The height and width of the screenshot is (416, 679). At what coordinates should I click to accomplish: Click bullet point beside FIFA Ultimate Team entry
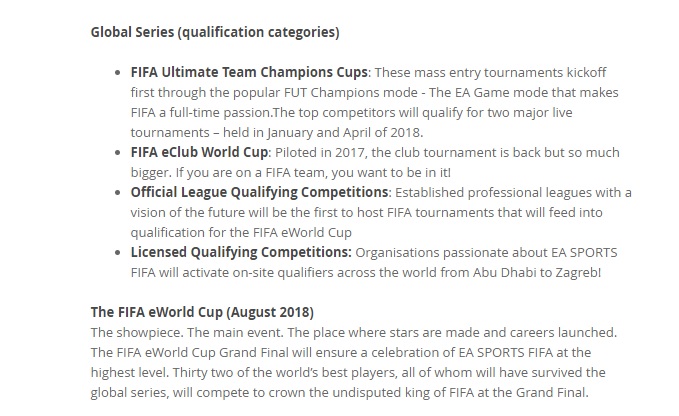[121, 74]
